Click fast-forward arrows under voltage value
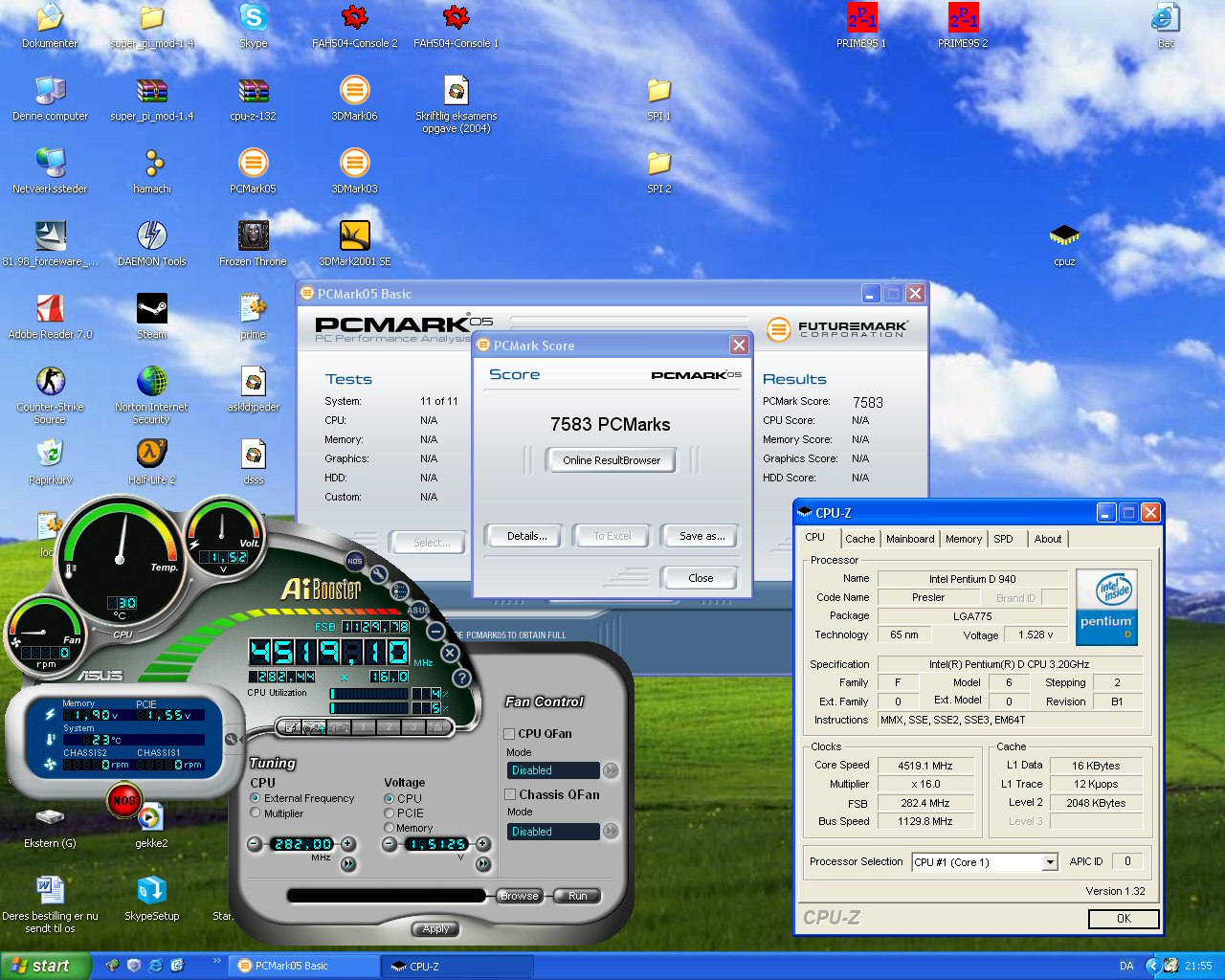This screenshot has height=980, width=1225. (x=483, y=864)
